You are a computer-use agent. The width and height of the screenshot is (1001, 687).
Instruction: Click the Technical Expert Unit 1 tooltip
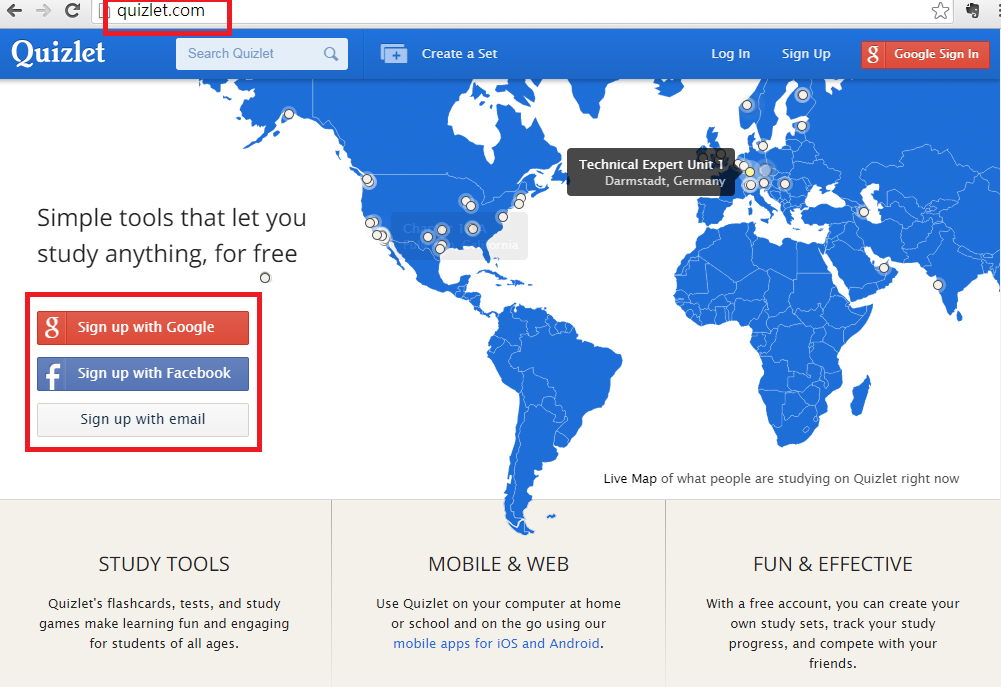[651, 172]
